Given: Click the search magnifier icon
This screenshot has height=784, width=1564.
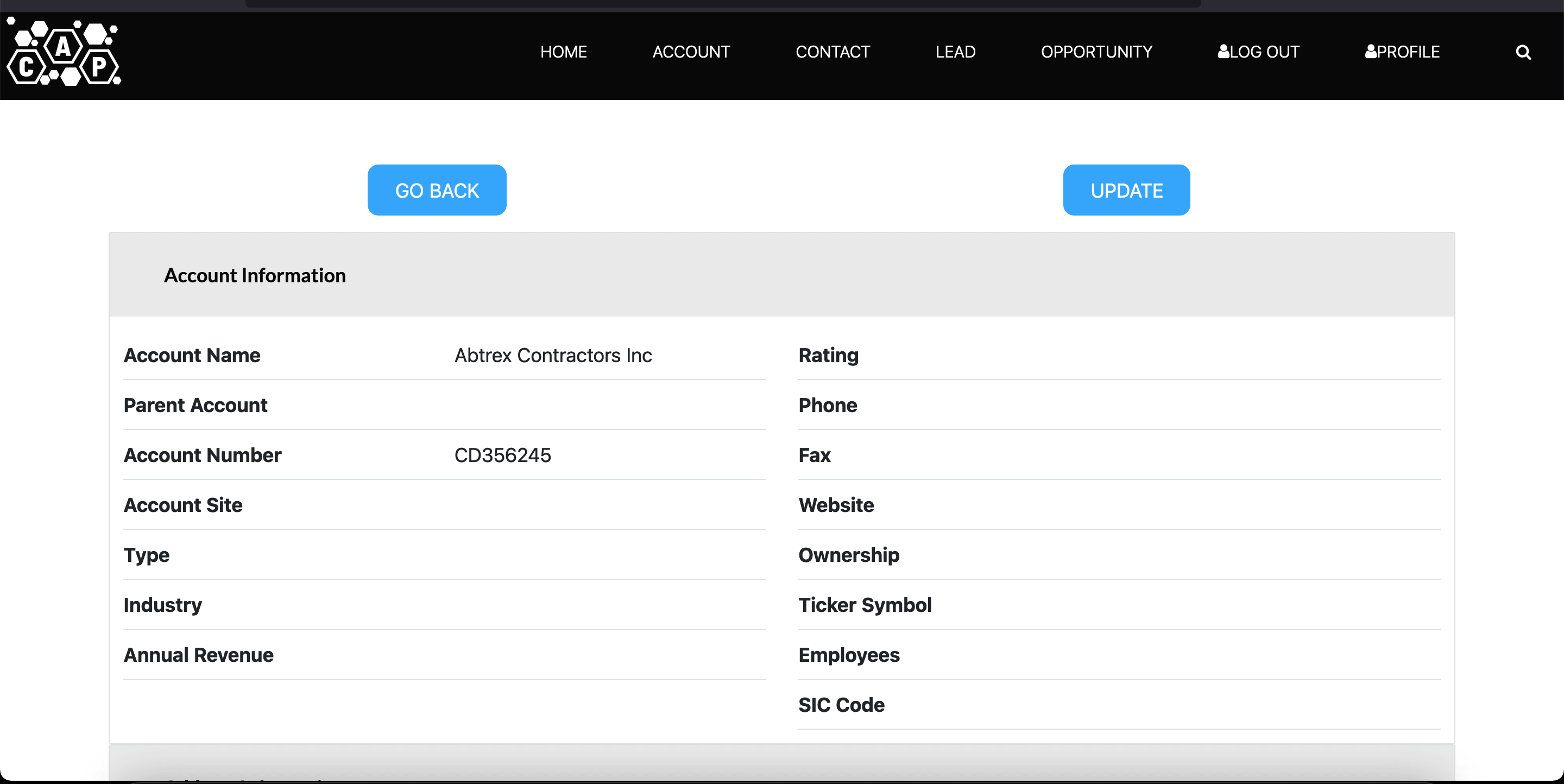Looking at the screenshot, I should 1523,52.
